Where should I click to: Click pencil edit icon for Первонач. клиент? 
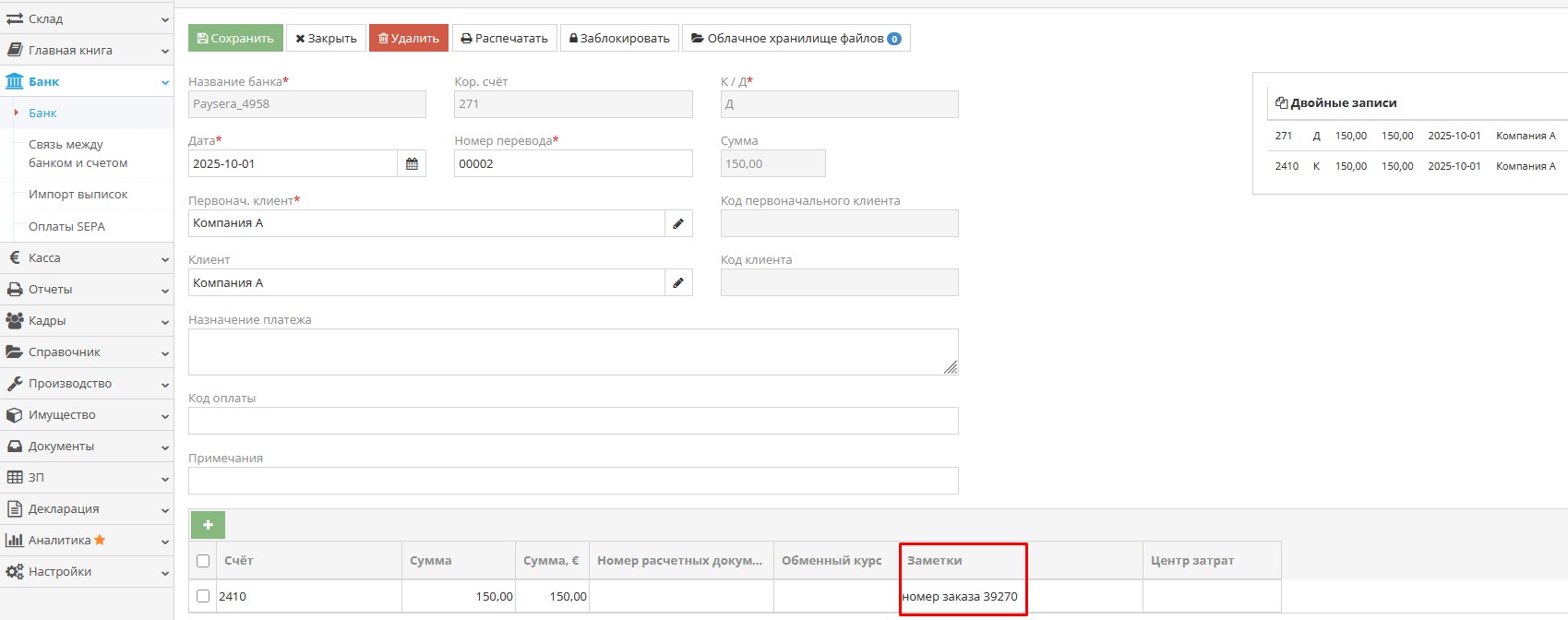[x=678, y=223]
